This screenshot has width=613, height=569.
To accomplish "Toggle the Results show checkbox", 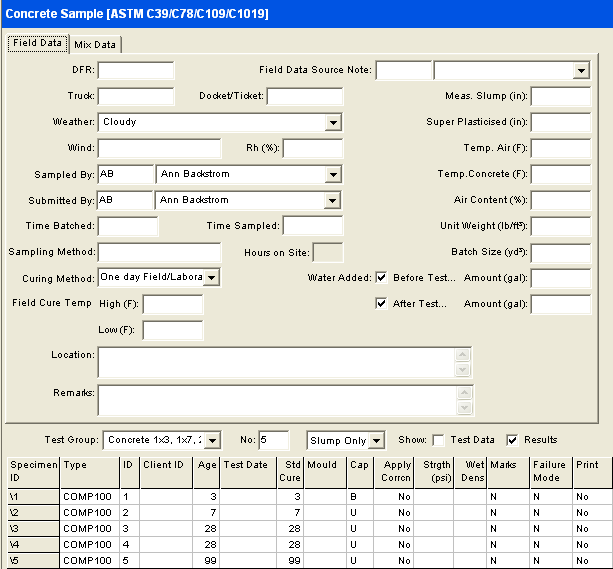I will point(513,440).
